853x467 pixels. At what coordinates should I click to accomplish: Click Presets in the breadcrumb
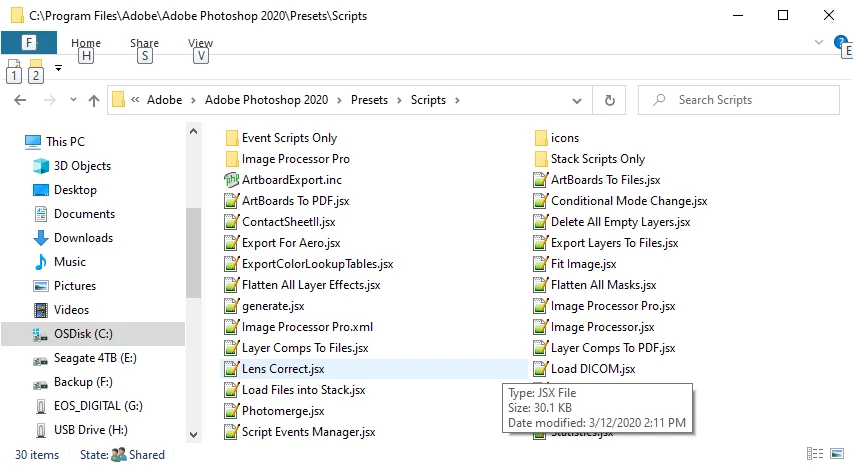(x=369, y=100)
